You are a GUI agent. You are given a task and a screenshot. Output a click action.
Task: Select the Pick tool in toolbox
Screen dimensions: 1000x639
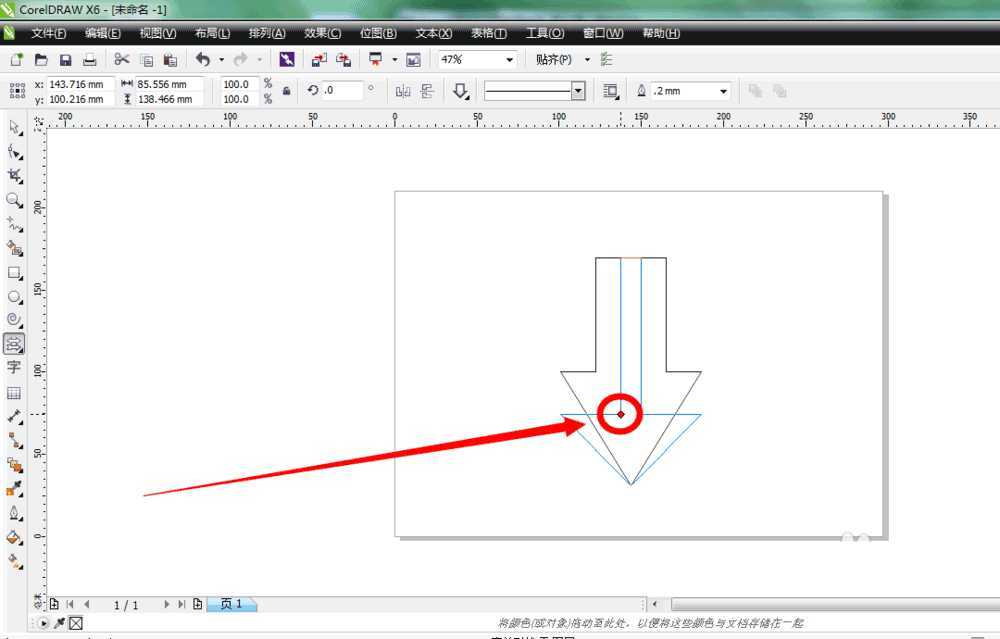coord(14,127)
